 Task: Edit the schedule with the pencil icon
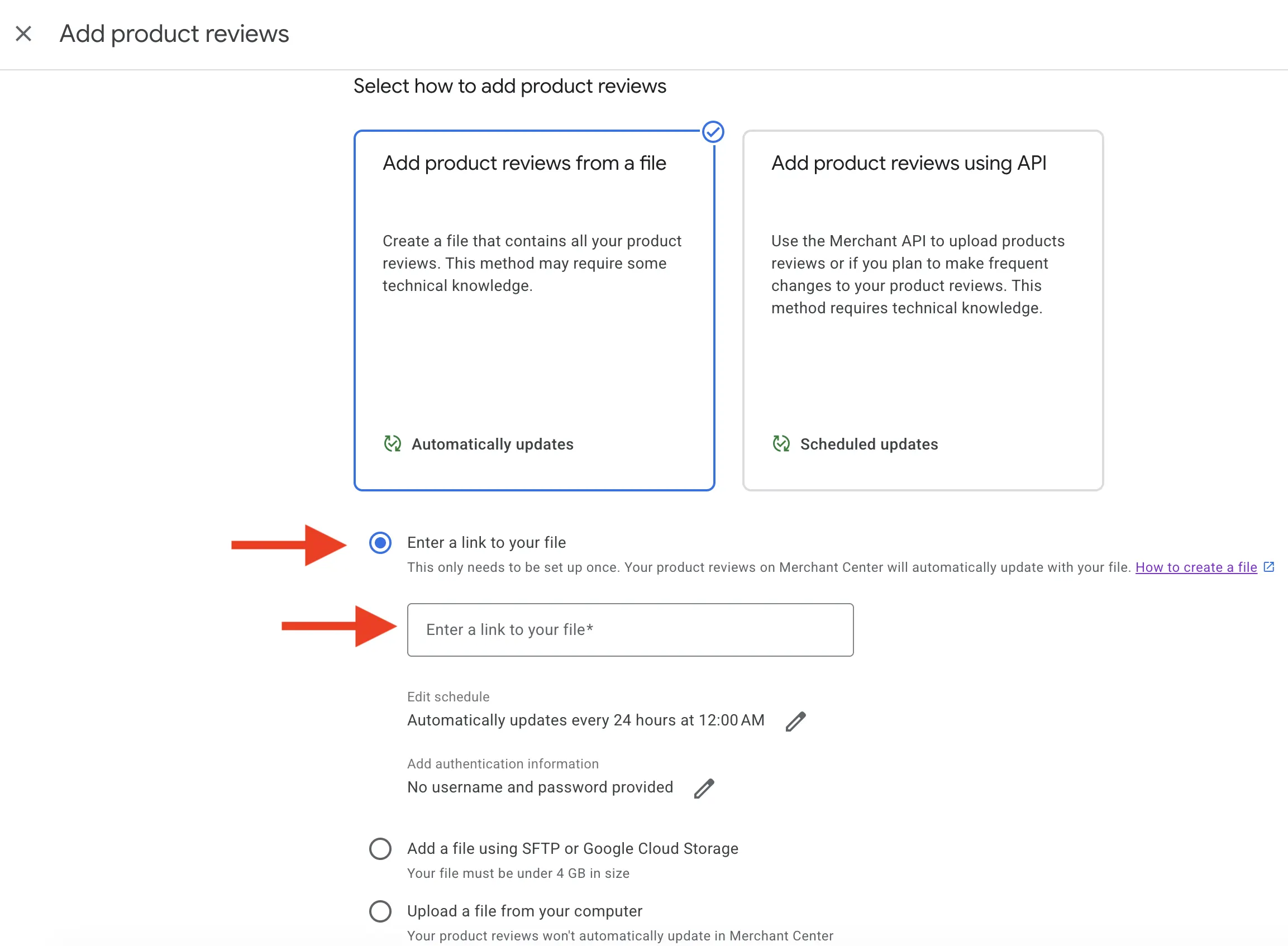click(795, 721)
